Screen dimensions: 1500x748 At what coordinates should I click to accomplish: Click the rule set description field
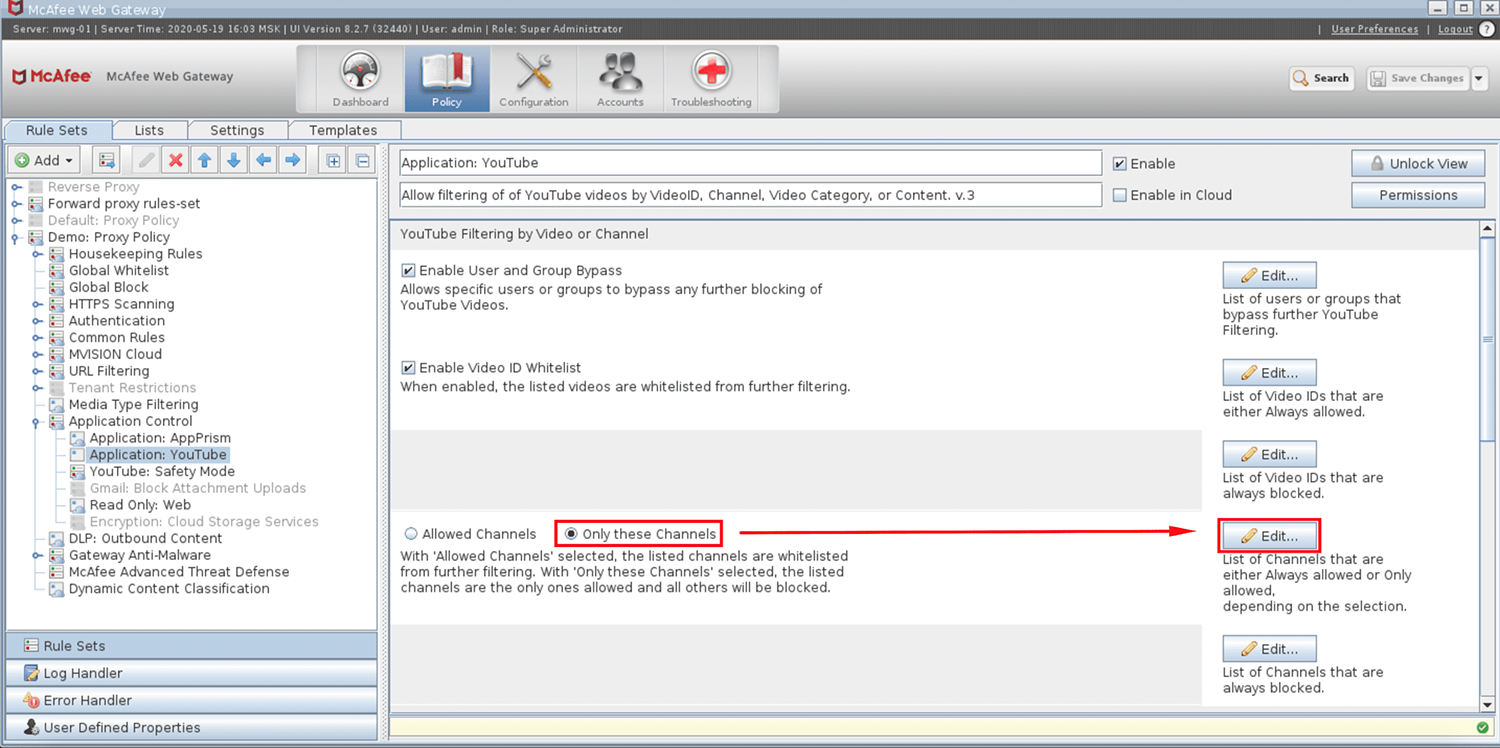pyautogui.click(x=750, y=195)
